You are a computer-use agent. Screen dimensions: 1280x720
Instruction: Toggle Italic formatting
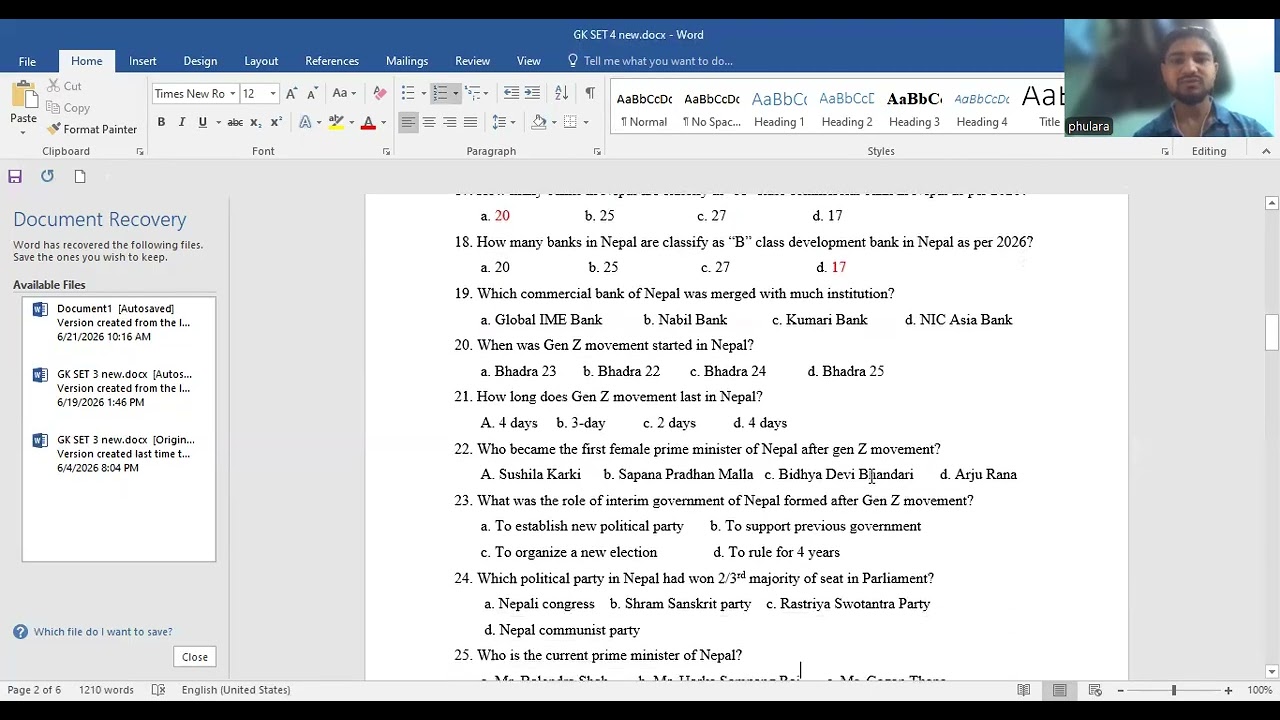pyautogui.click(x=181, y=122)
